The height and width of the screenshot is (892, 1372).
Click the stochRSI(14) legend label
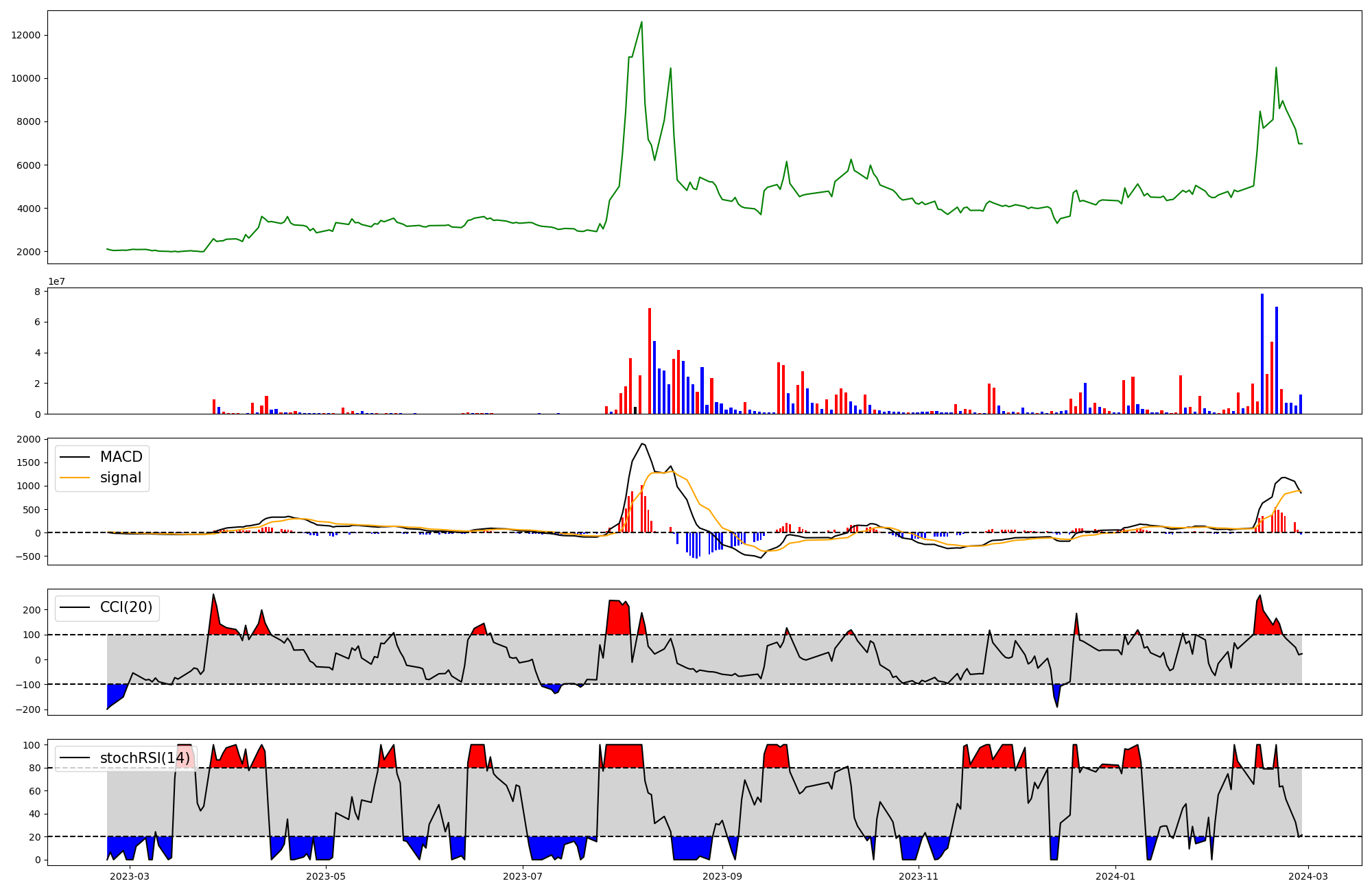tap(145, 758)
